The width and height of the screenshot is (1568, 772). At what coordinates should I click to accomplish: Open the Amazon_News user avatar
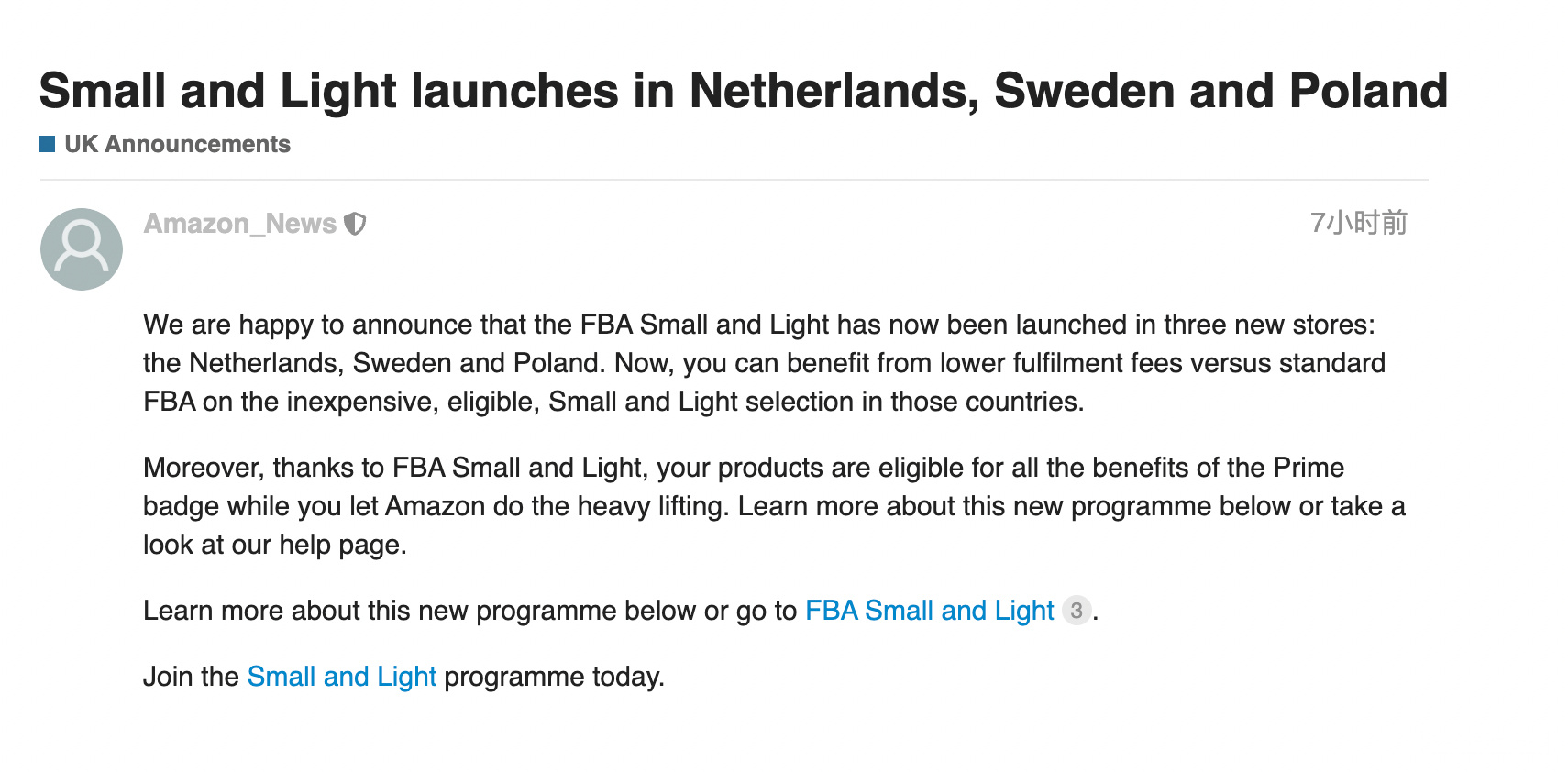pyautogui.click(x=82, y=249)
